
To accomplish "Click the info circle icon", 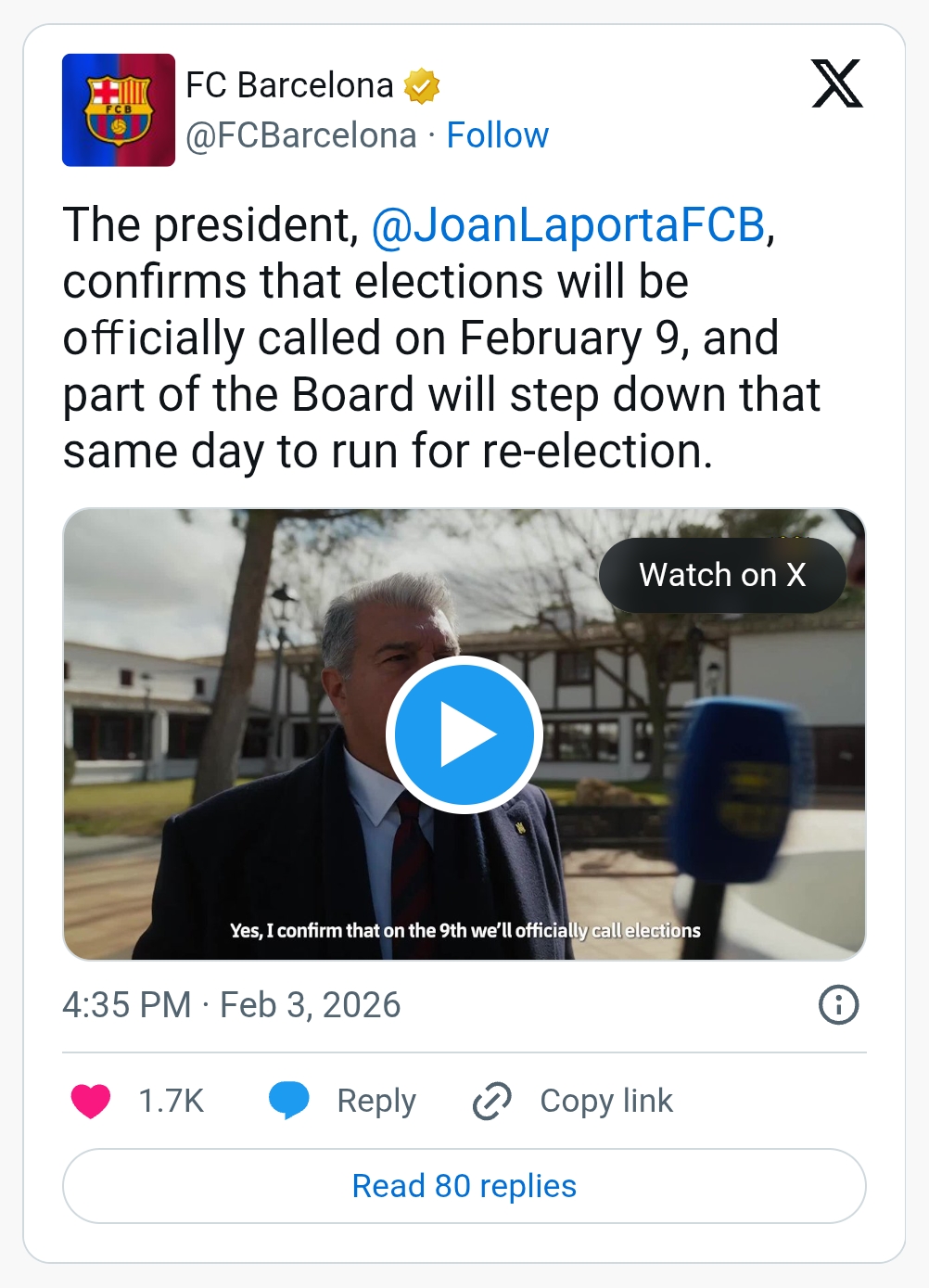I will point(839,1005).
